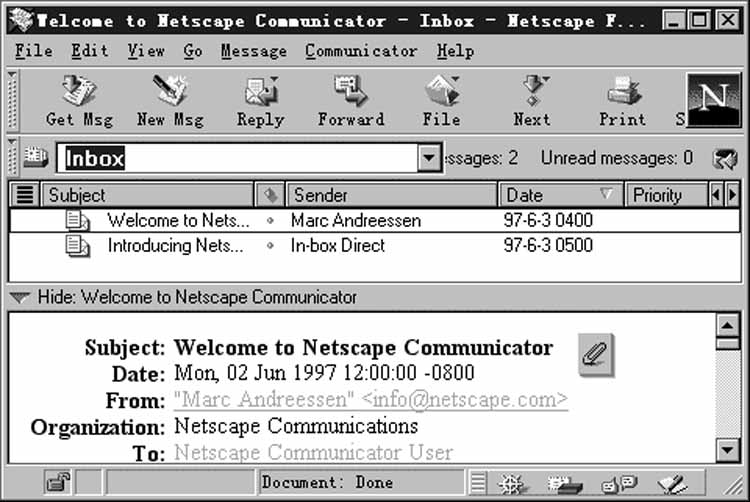Collapse the location toolbar via grip handle
This screenshot has height=502, width=750.
[12, 157]
